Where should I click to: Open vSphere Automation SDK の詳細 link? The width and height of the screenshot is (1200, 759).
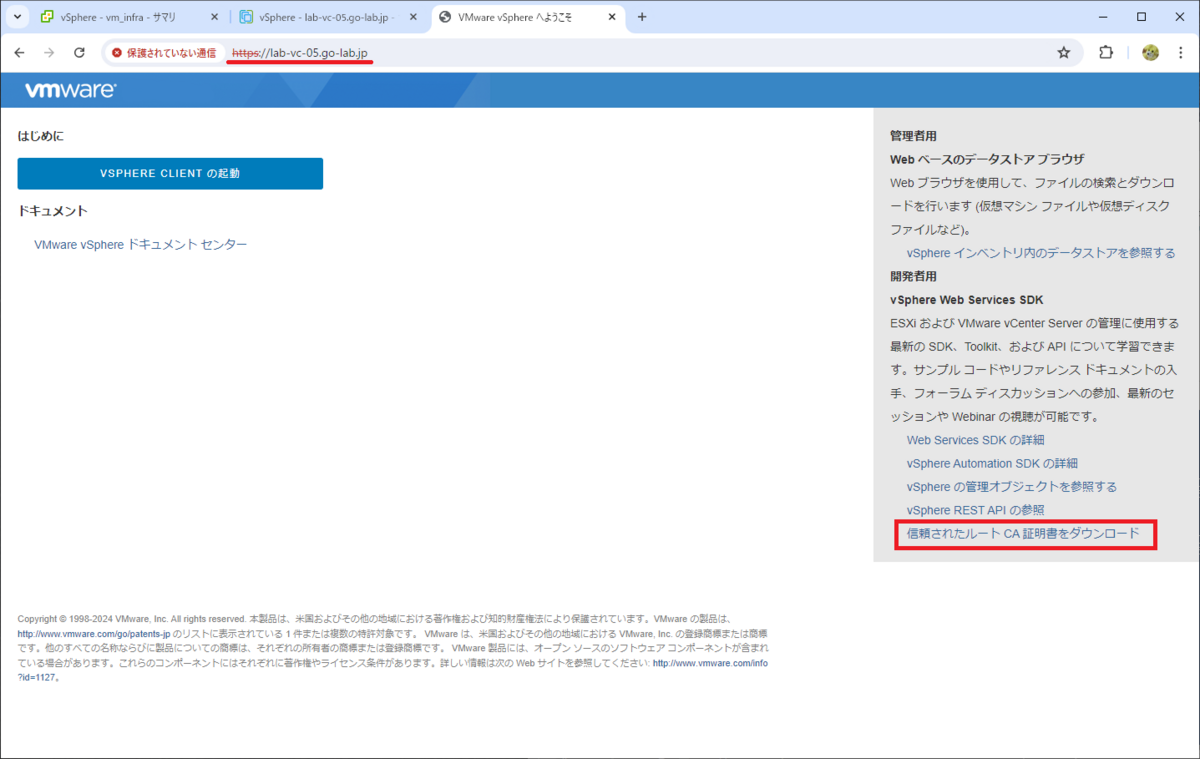(992, 463)
